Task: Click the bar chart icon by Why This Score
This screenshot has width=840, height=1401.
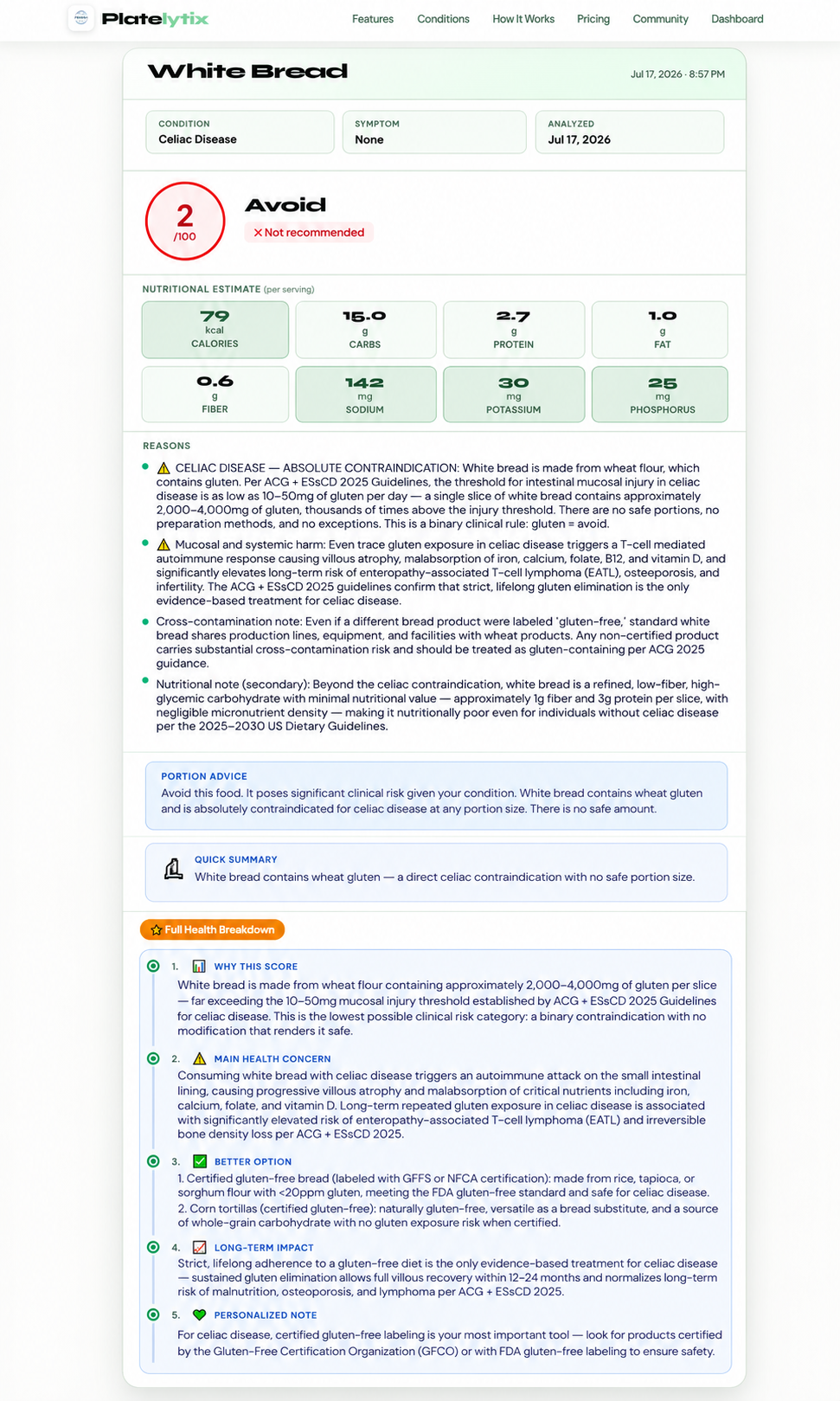Action: (199, 967)
